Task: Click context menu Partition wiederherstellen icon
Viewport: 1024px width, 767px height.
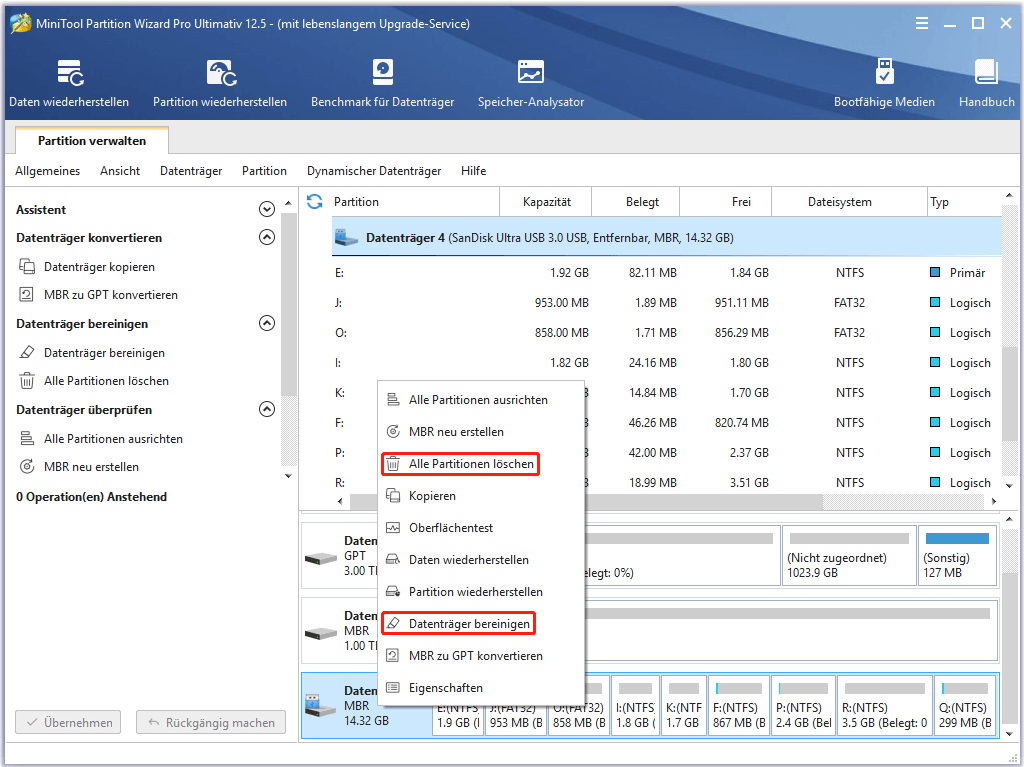Action: 393,591
